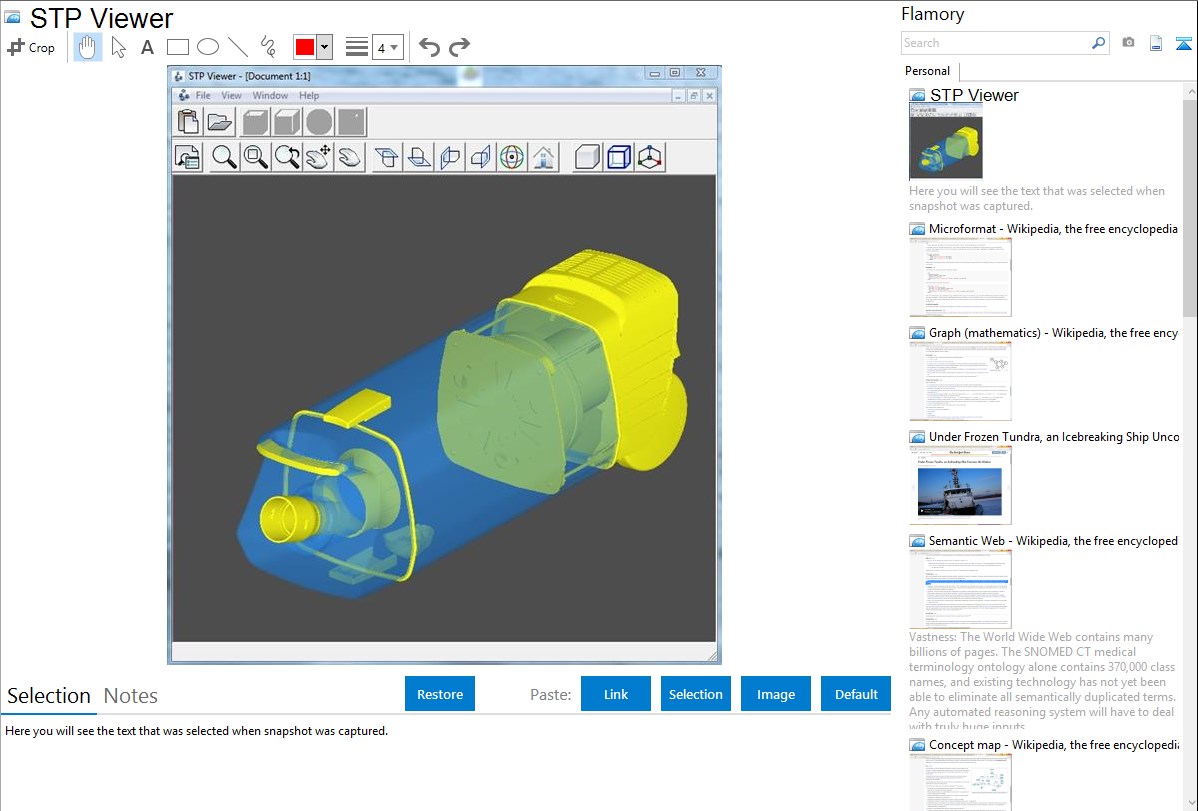This screenshot has width=1198, height=811.
Task: Pick the rectangle shape tool
Action: [x=177, y=47]
